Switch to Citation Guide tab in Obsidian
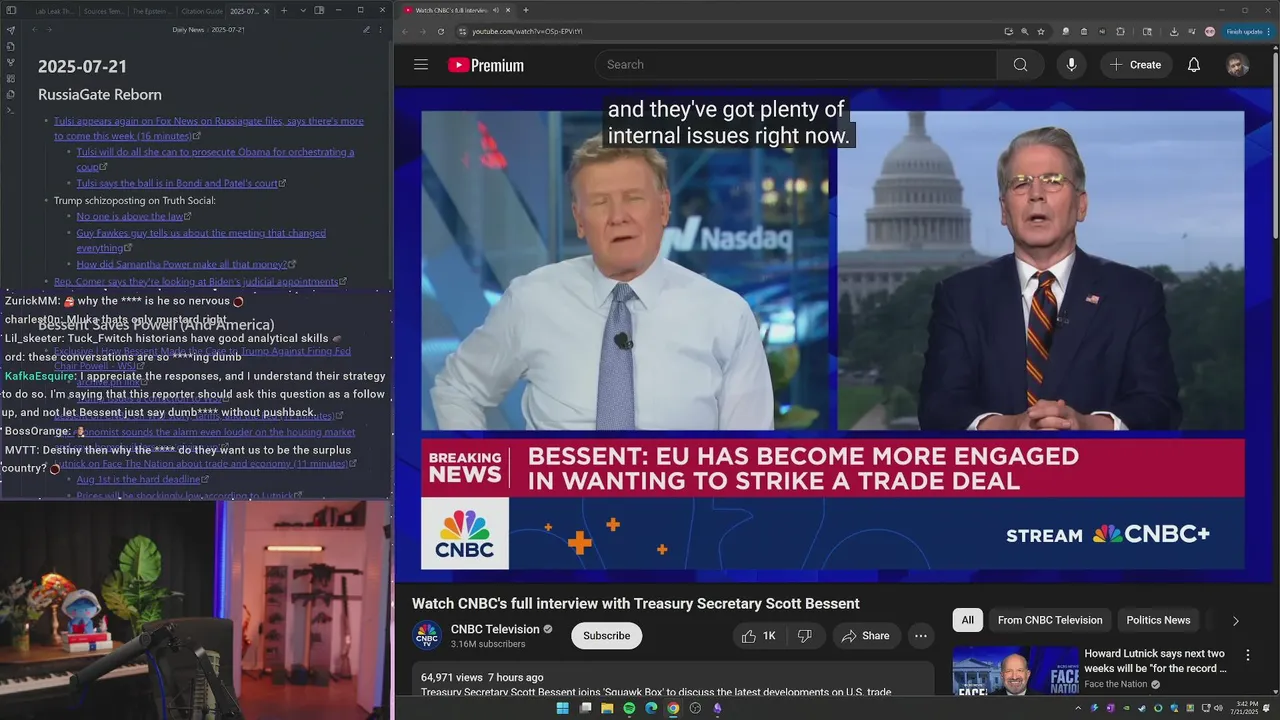Image resolution: width=1280 pixels, height=720 pixels. coord(201,11)
